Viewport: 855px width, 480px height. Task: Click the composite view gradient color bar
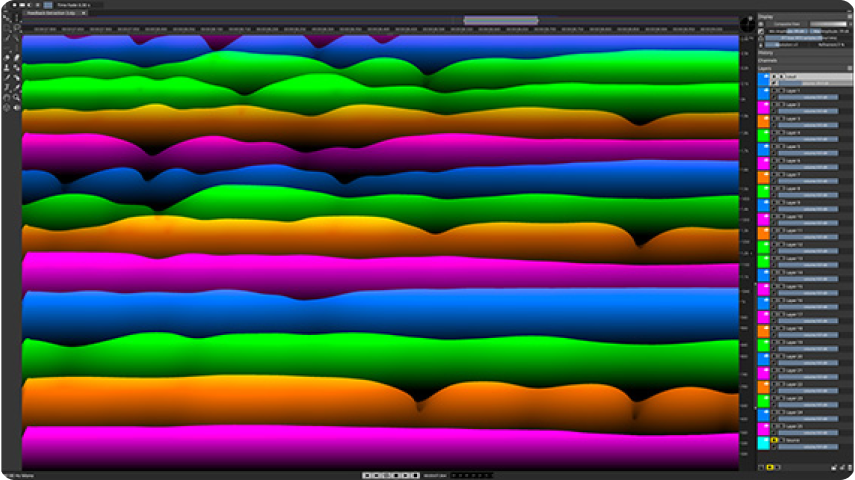(828, 24)
